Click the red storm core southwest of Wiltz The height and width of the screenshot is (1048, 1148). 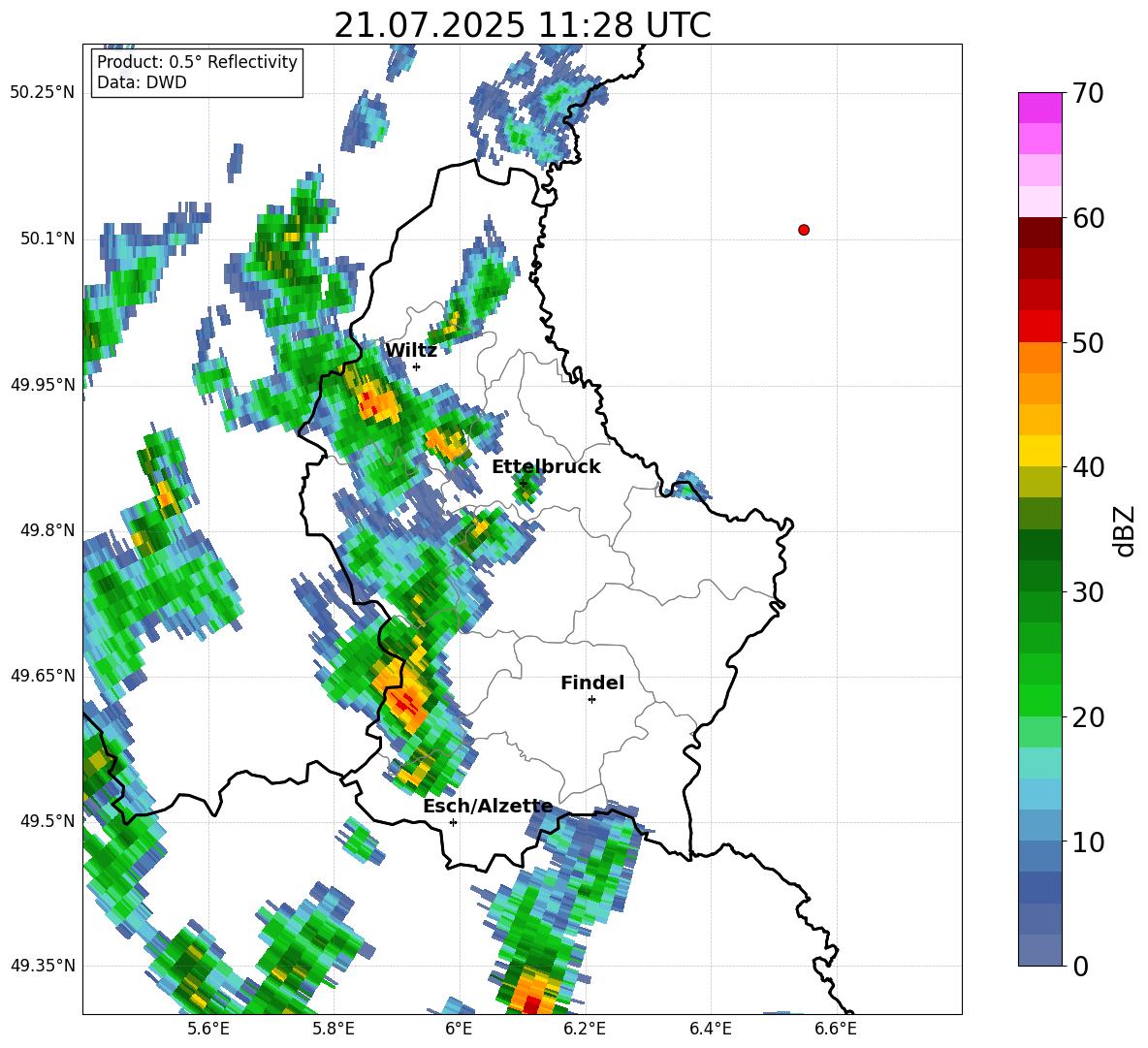(x=372, y=404)
